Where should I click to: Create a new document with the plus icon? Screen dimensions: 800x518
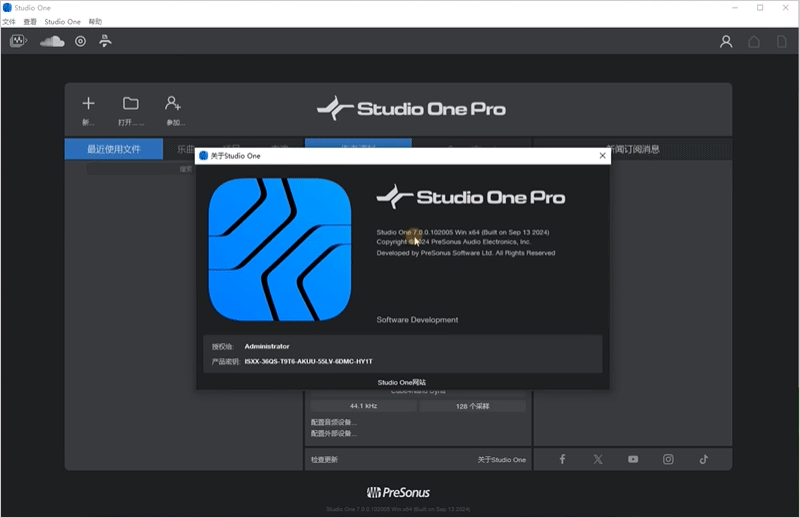click(88, 104)
